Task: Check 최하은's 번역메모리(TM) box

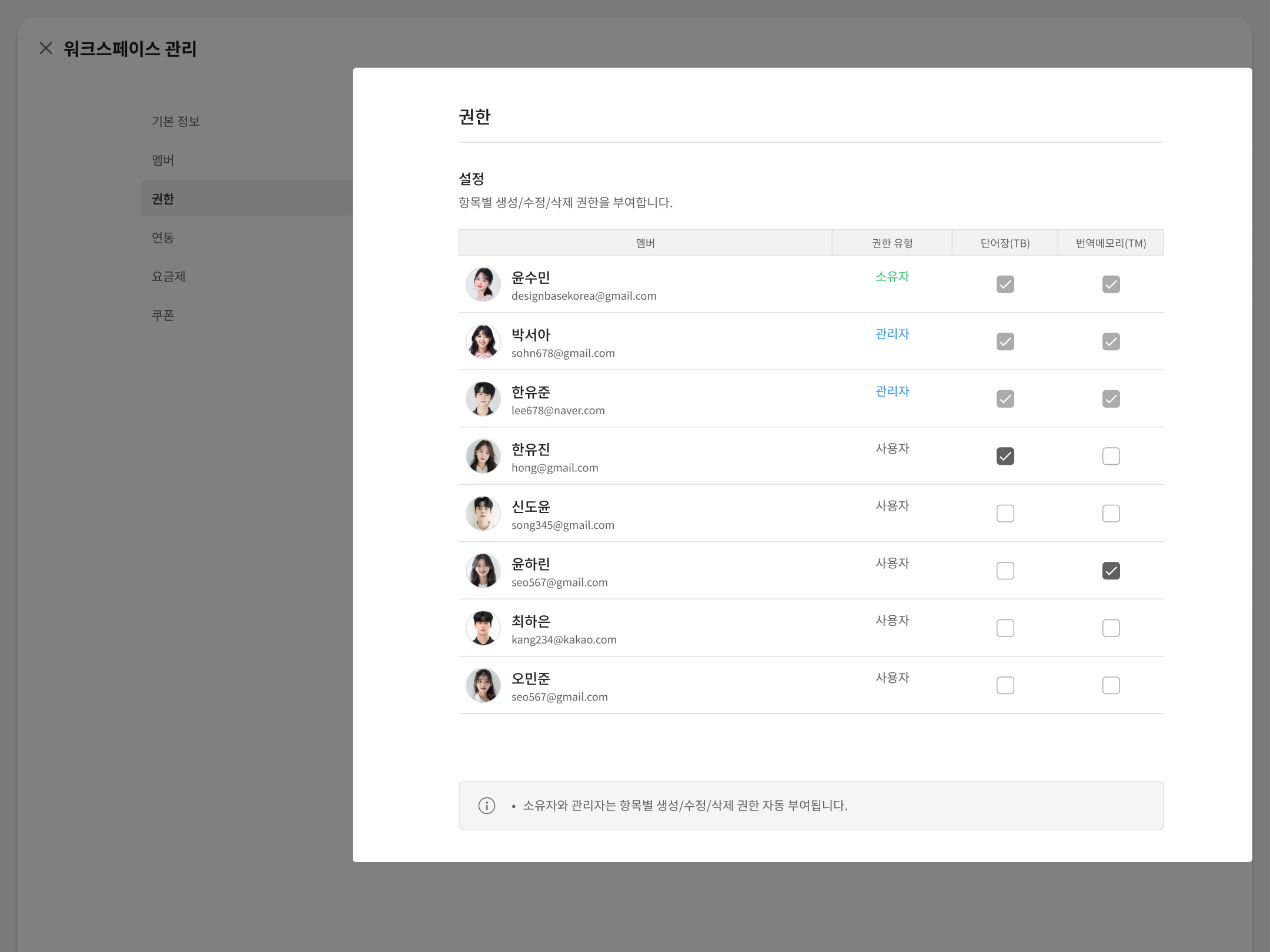Action: click(1111, 628)
